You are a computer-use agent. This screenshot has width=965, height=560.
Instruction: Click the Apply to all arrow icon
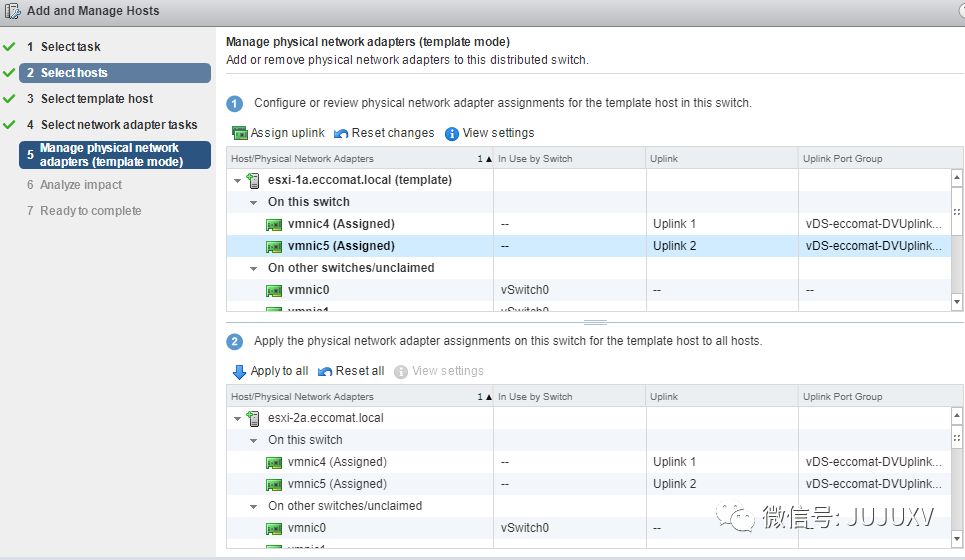coord(239,371)
